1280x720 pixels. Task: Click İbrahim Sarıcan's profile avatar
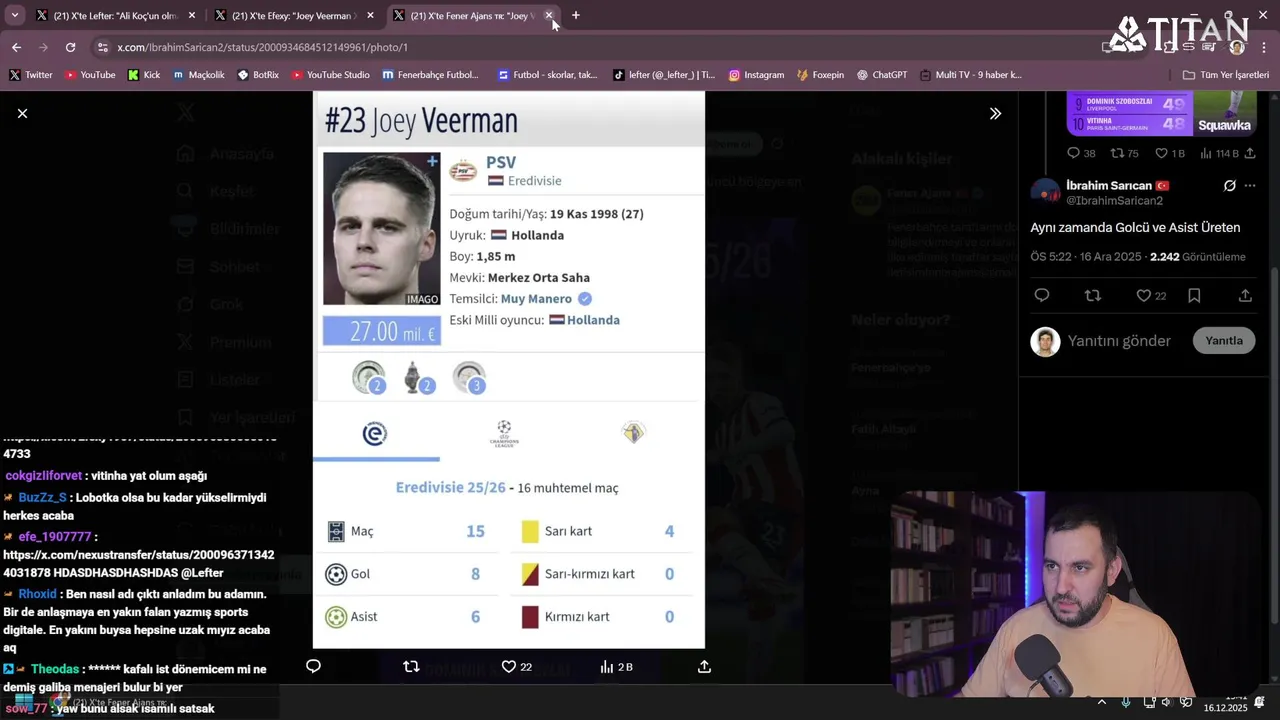(x=1045, y=192)
